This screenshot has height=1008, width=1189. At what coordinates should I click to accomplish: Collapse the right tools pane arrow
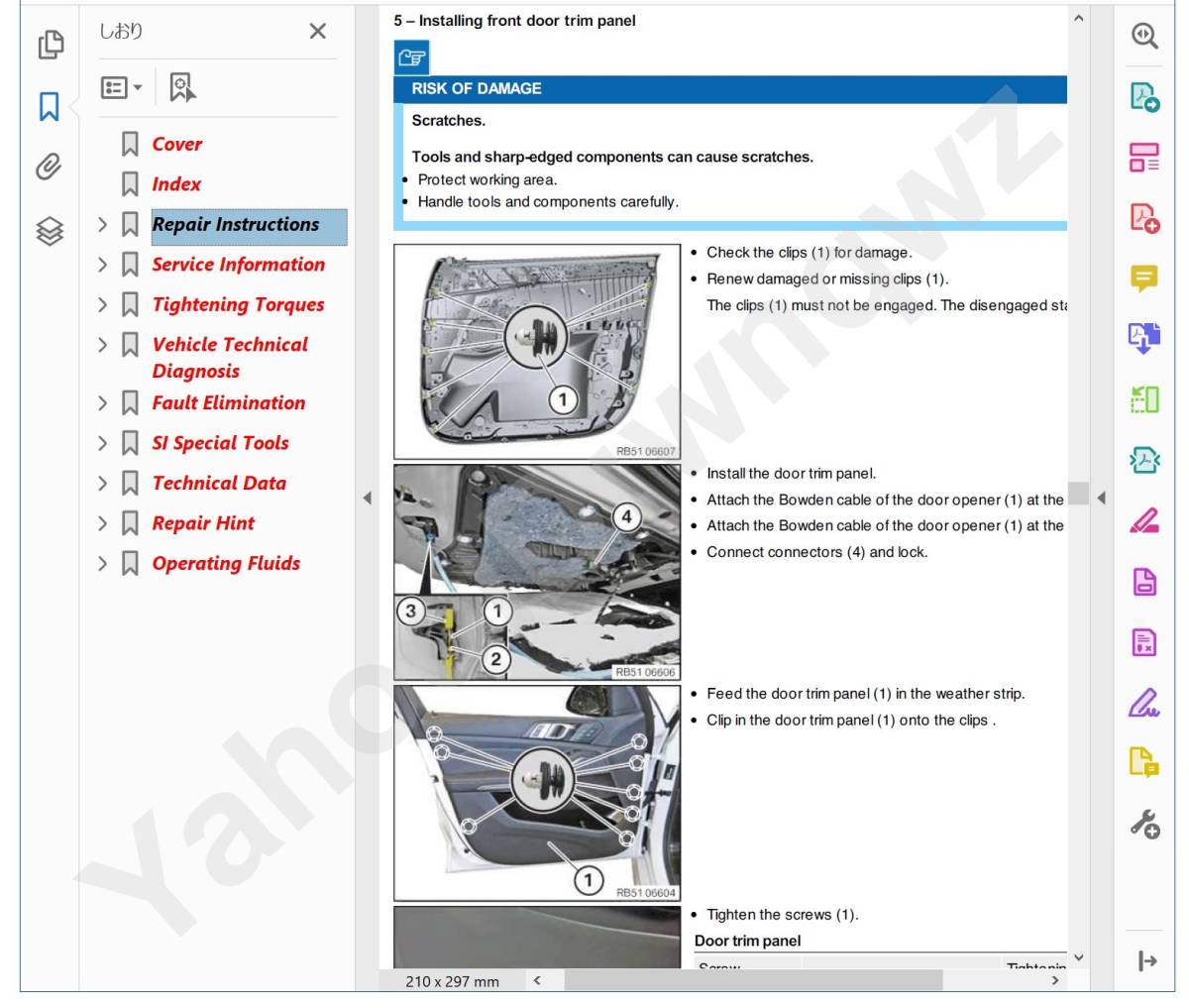point(1101,498)
